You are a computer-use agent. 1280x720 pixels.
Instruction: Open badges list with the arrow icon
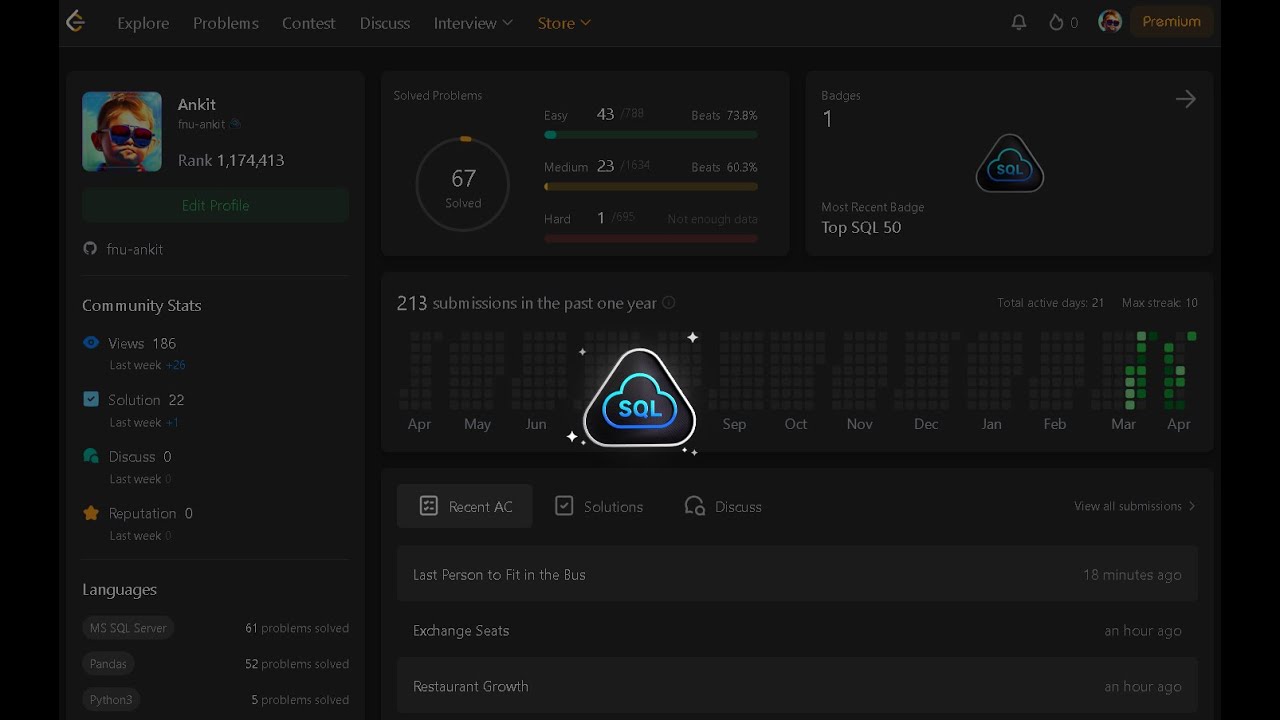1186,99
